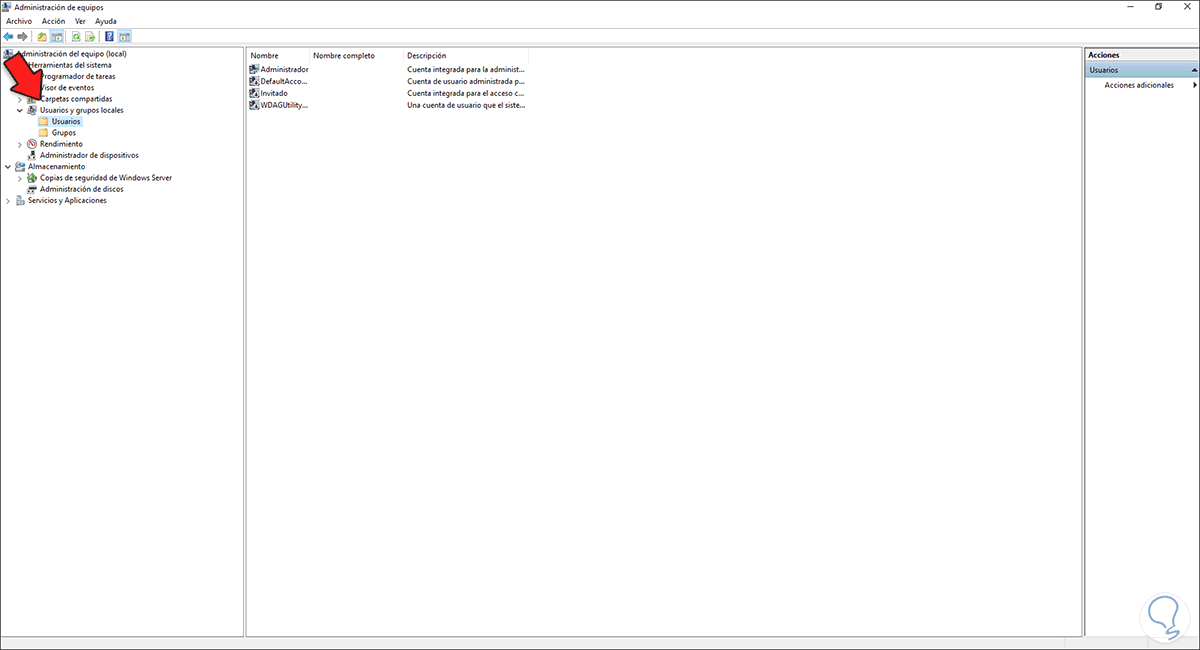This screenshot has height=650, width=1200.
Task: Open the Ayuda menu
Action: [106, 21]
